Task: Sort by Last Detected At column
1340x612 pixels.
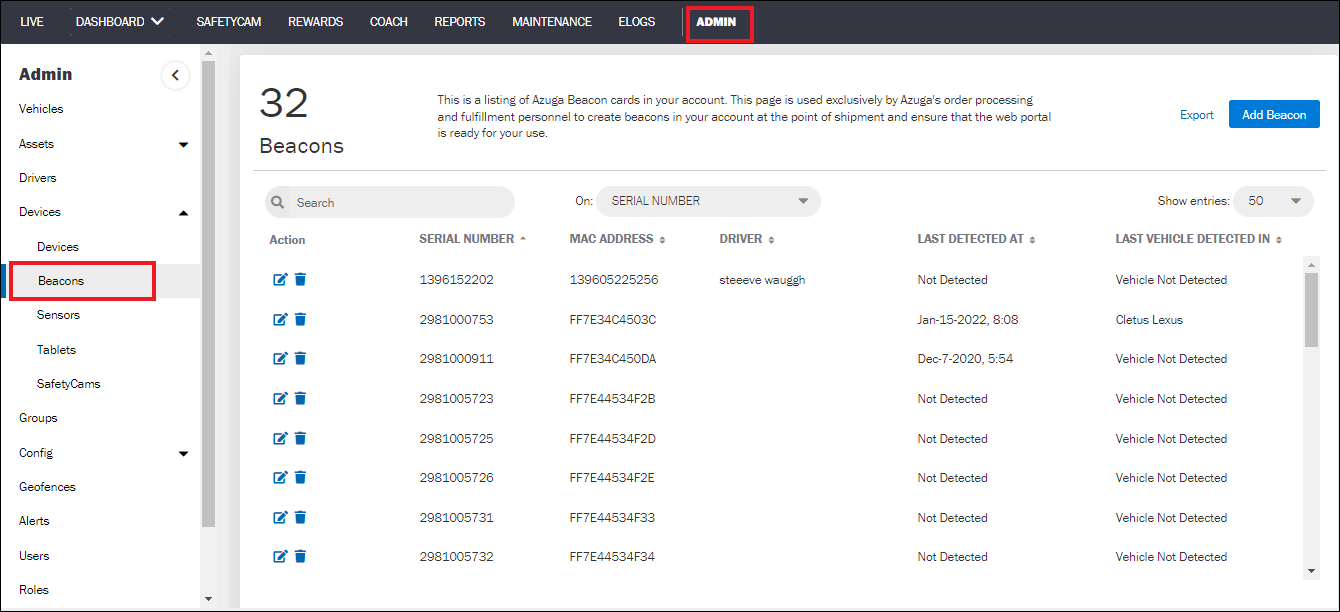Action: click(x=976, y=239)
